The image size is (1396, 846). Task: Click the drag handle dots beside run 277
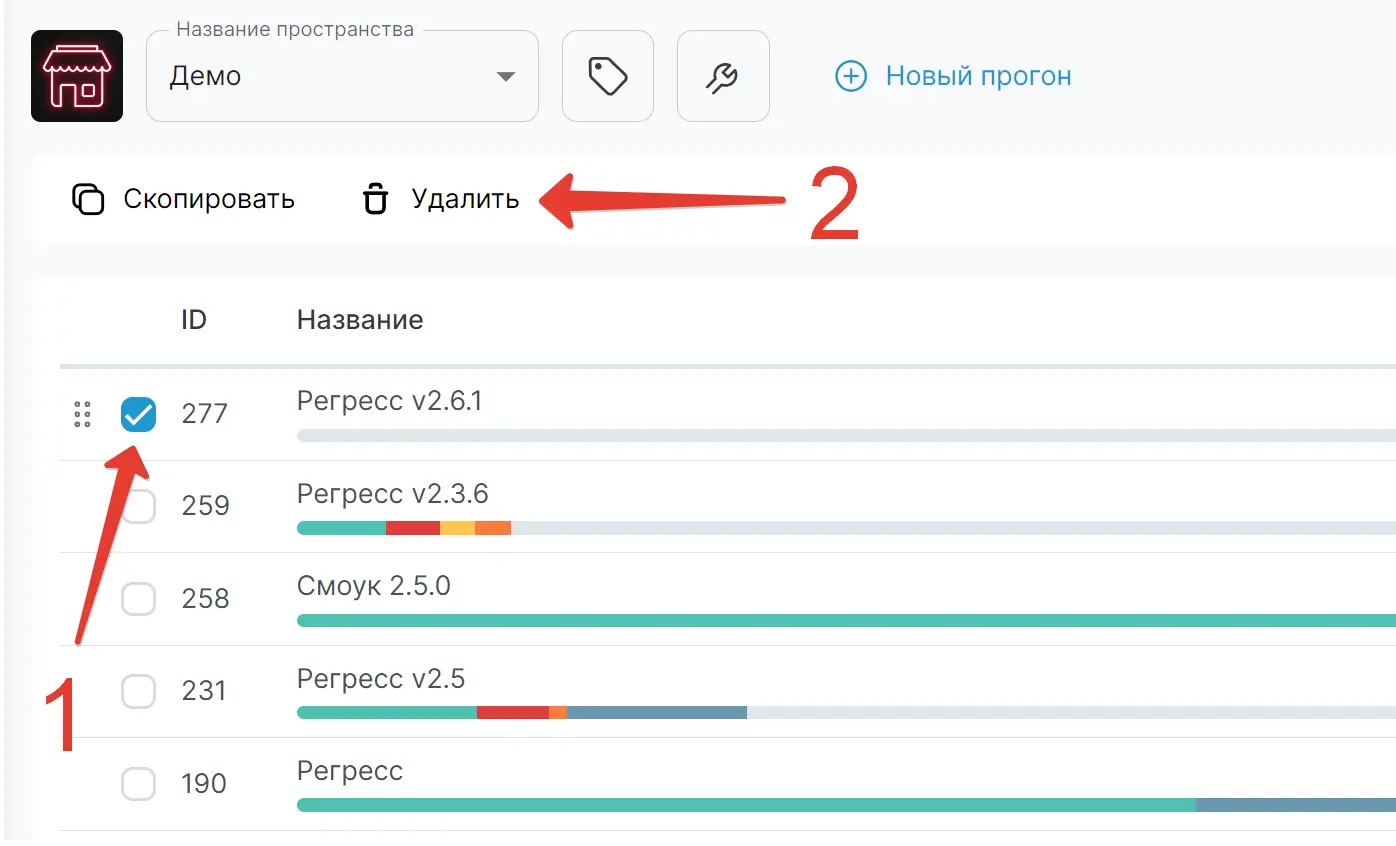click(82, 414)
